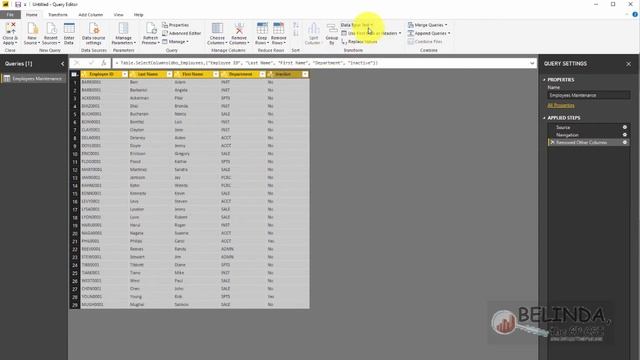
Task: Collapse the Queries pane
Action: pyautogui.click(x=62, y=64)
